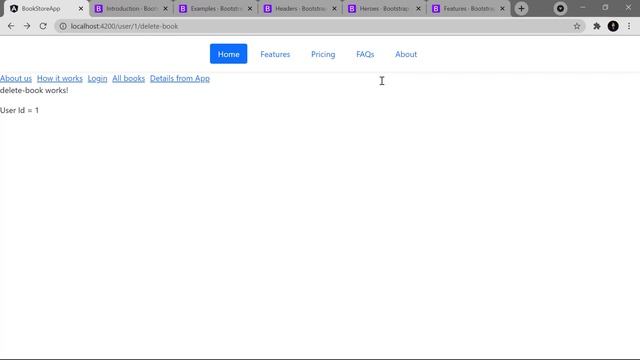Open the Chrome three-dot menu

[629, 26]
